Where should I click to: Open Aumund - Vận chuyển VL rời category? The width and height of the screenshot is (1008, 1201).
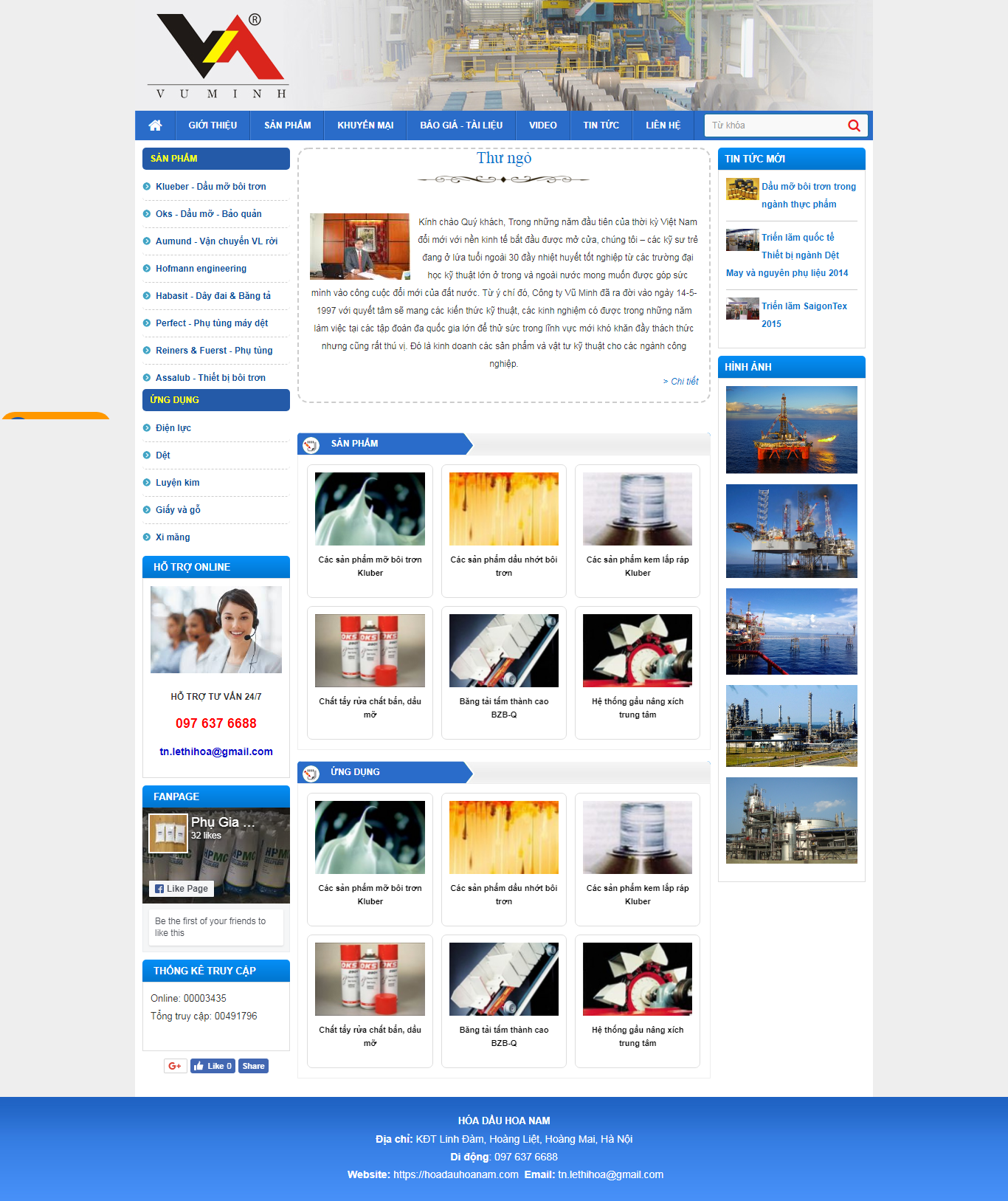[x=217, y=241]
